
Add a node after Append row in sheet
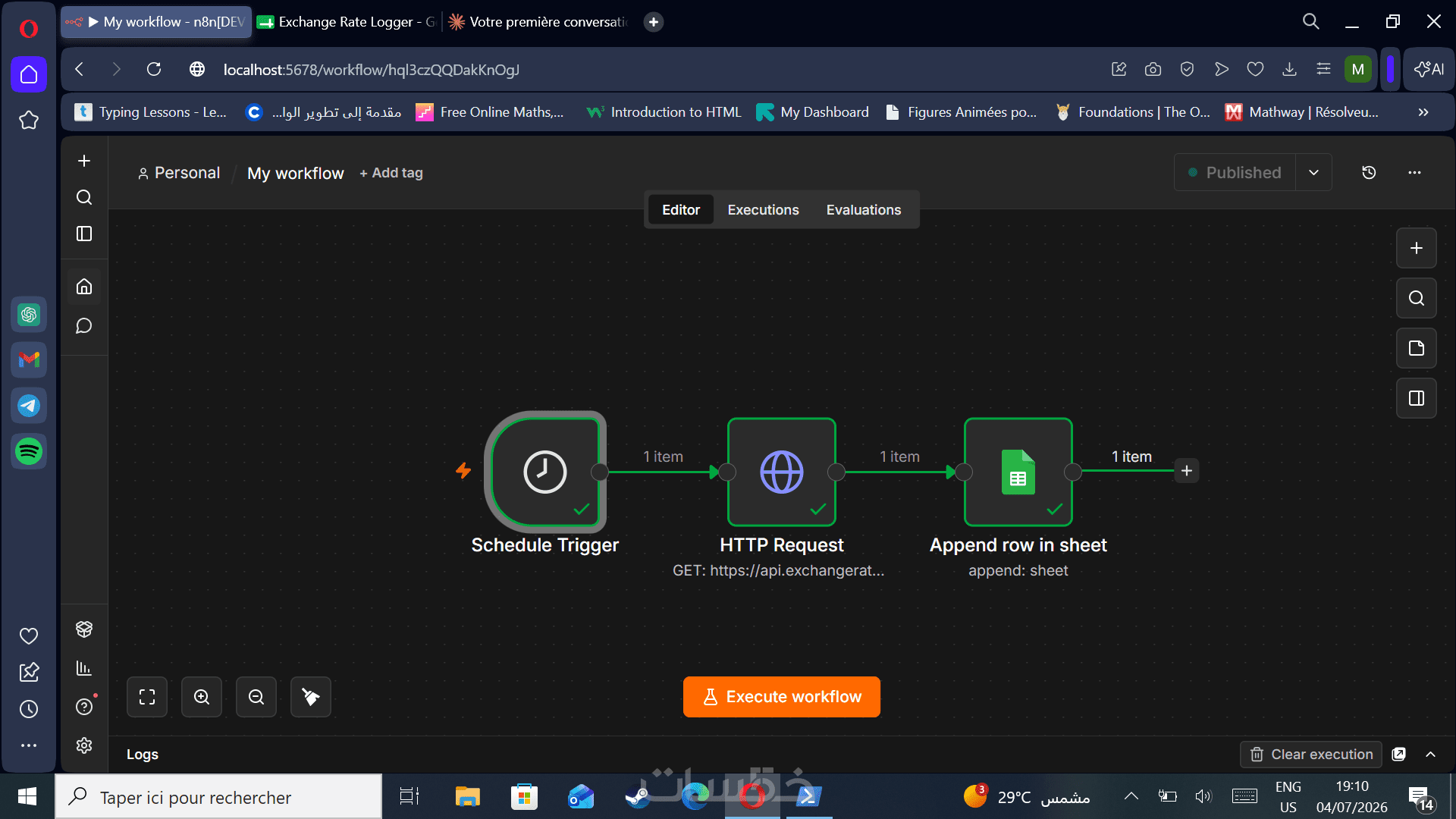[1187, 471]
